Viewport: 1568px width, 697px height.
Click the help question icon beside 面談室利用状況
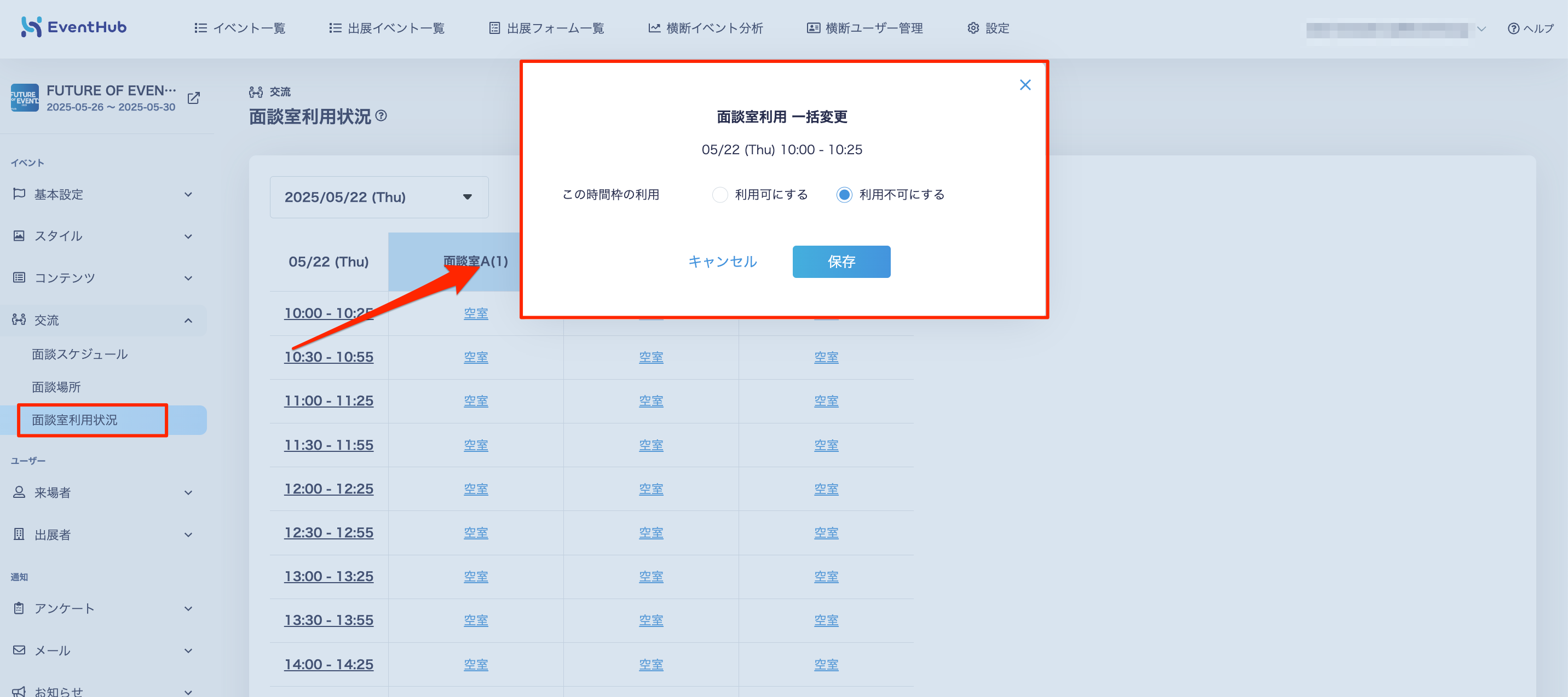point(381,115)
